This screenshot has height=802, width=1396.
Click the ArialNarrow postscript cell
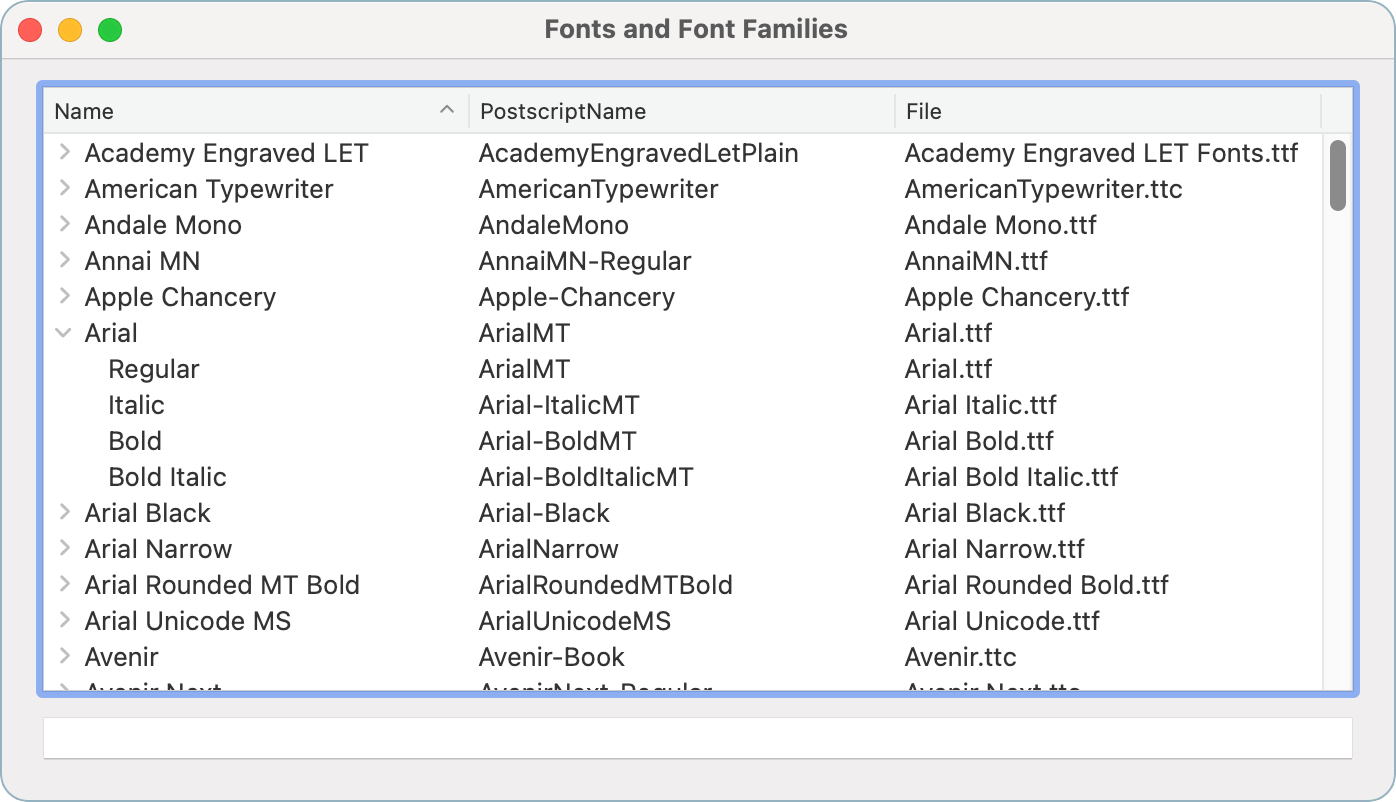tap(549, 549)
